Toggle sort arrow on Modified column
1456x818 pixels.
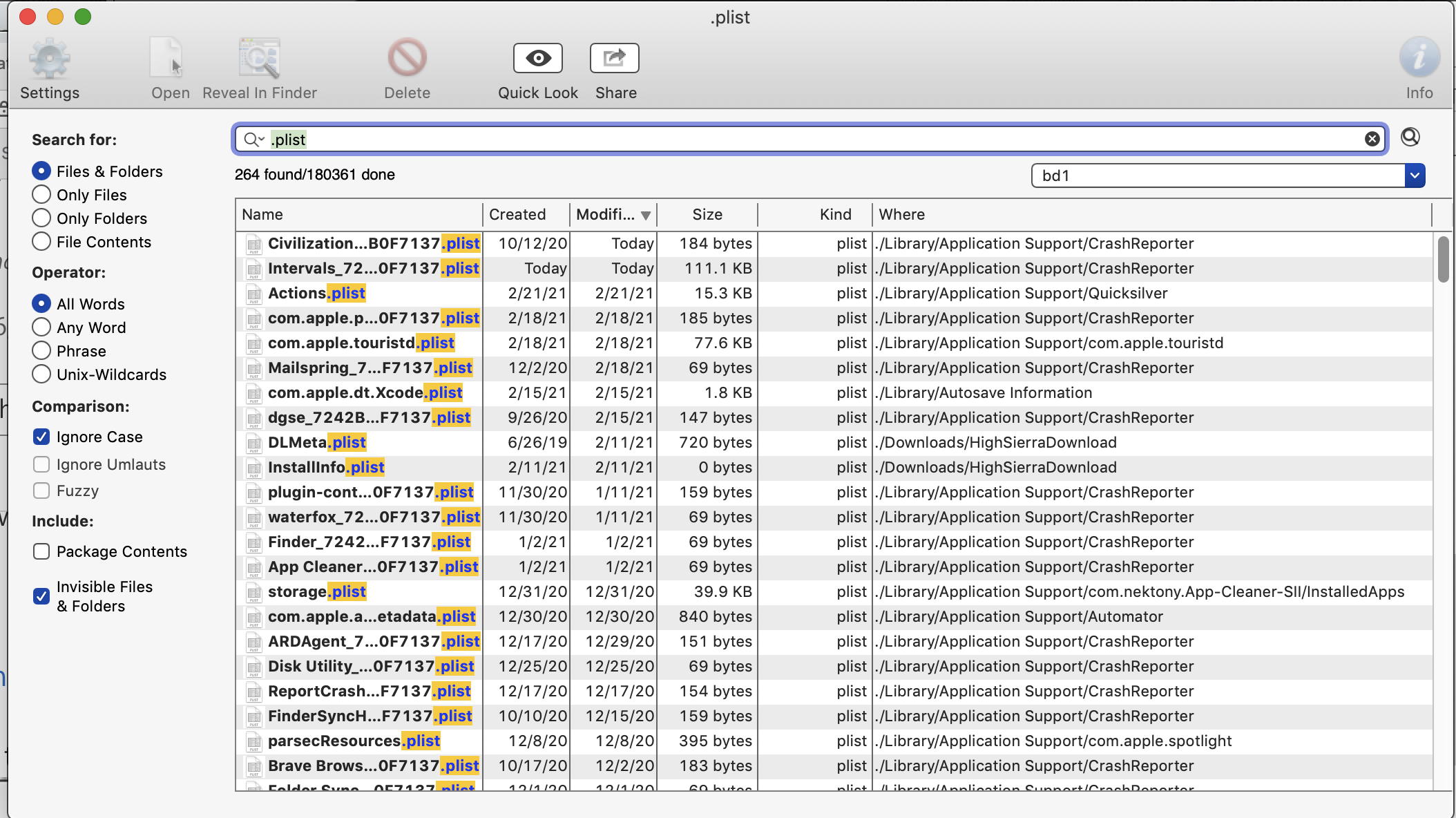pos(645,216)
